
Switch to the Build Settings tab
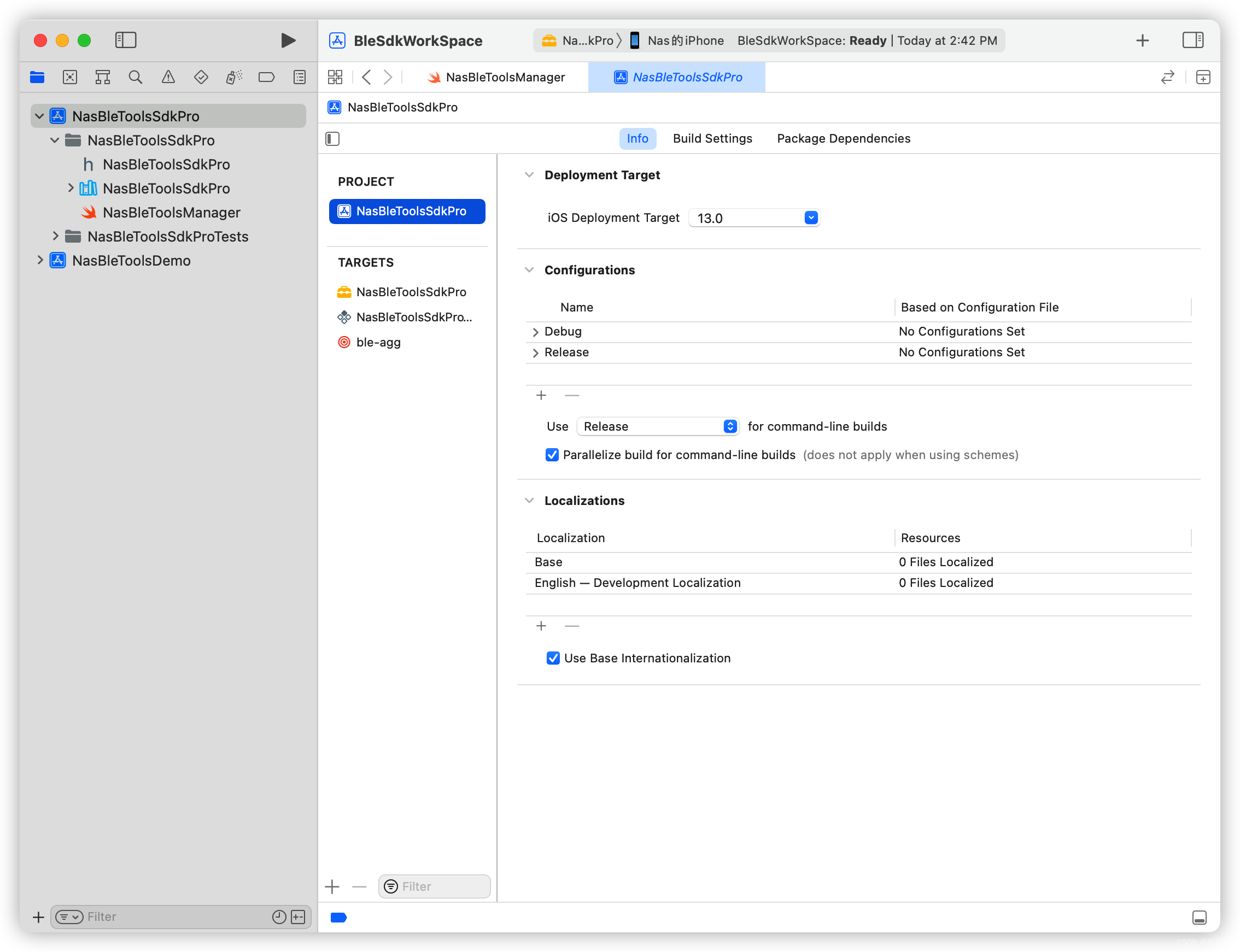click(x=712, y=139)
